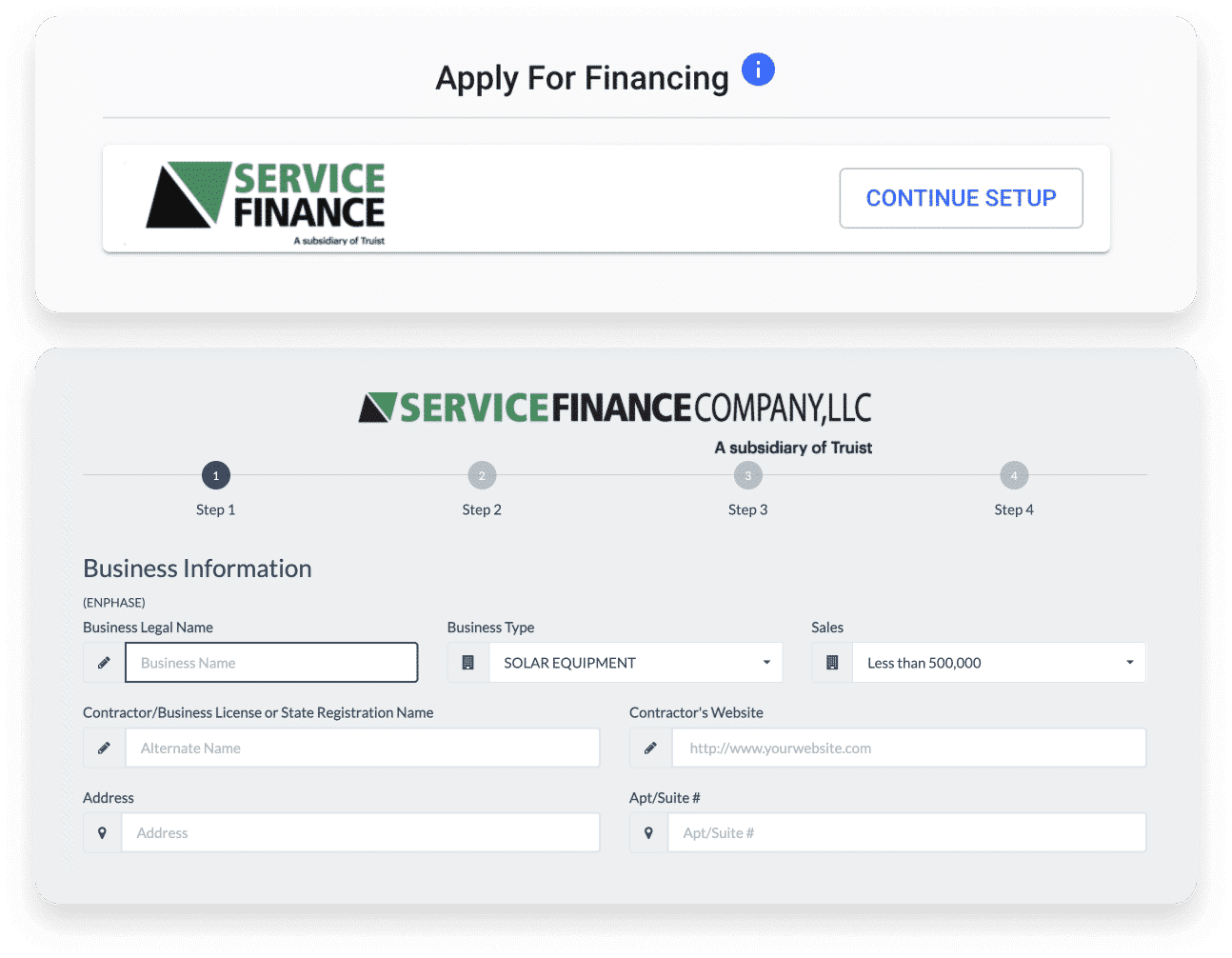Click the Contractor's Website URL field
The width and height of the screenshot is (1232, 958).
[909, 748]
